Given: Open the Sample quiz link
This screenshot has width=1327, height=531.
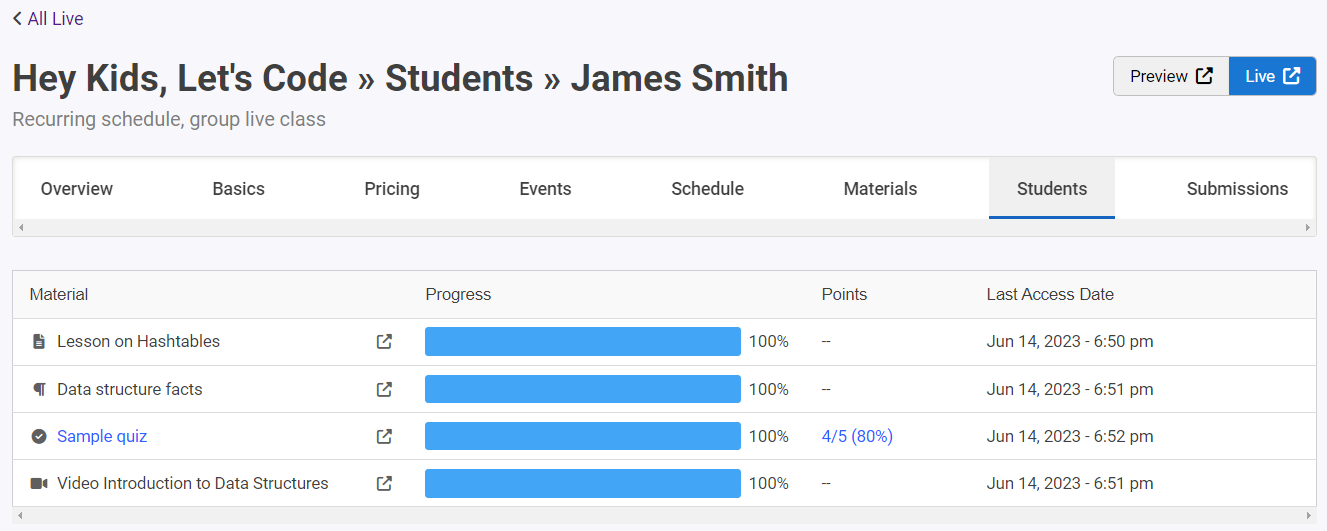Looking at the screenshot, I should tap(102, 436).
